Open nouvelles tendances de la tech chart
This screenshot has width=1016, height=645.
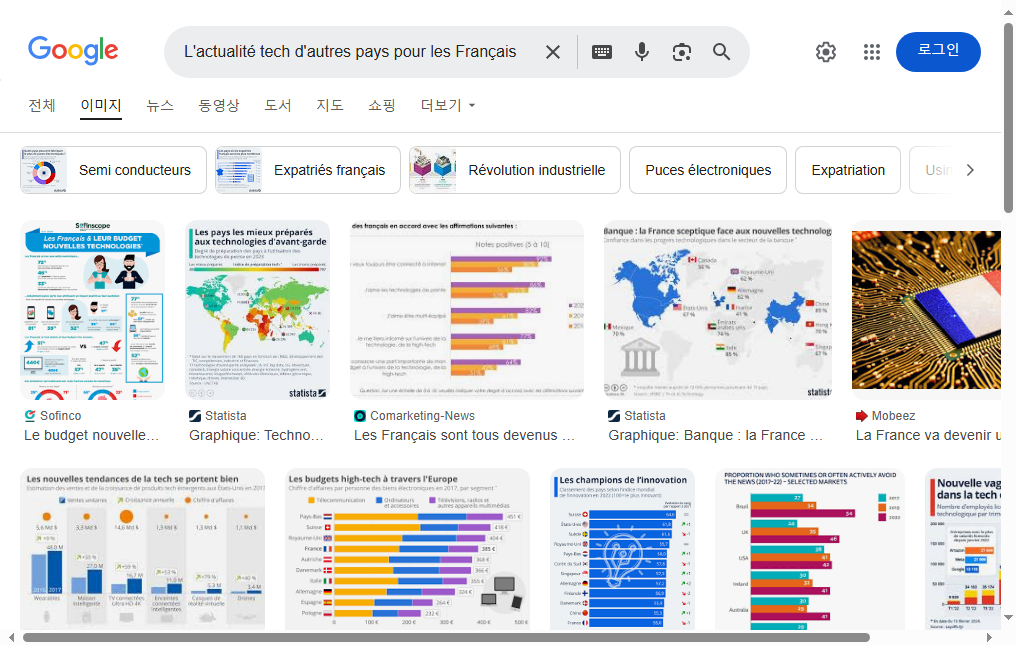[143, 549]
